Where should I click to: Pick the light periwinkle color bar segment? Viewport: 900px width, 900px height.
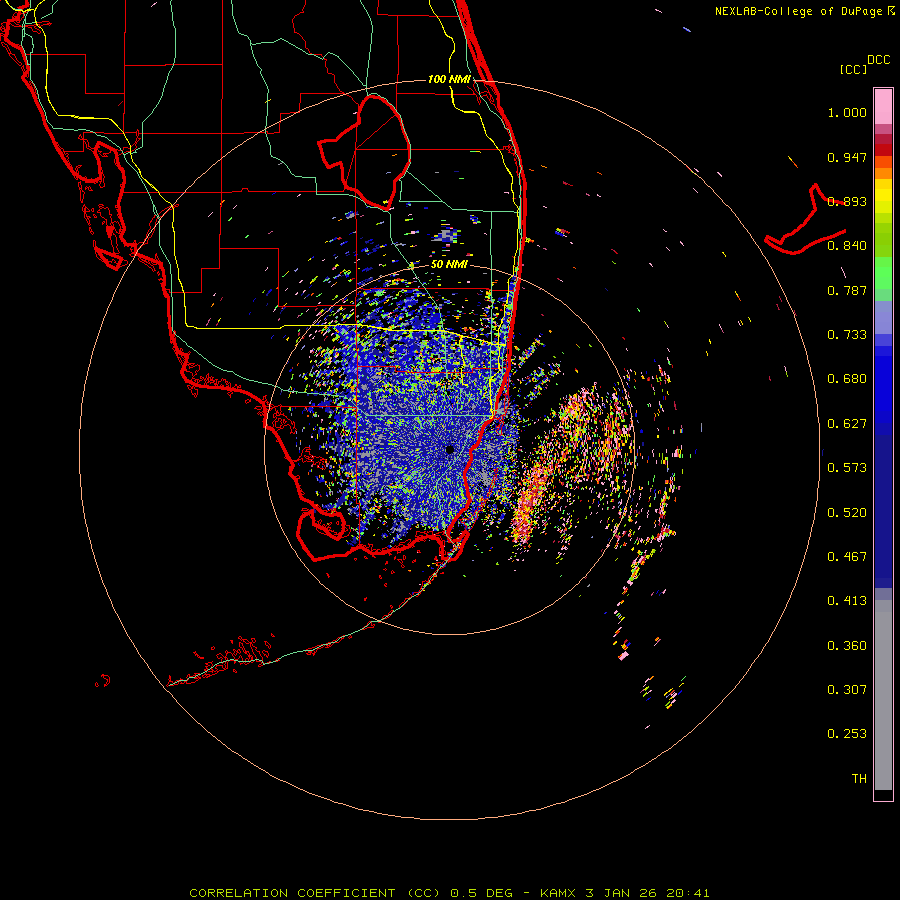883,318
